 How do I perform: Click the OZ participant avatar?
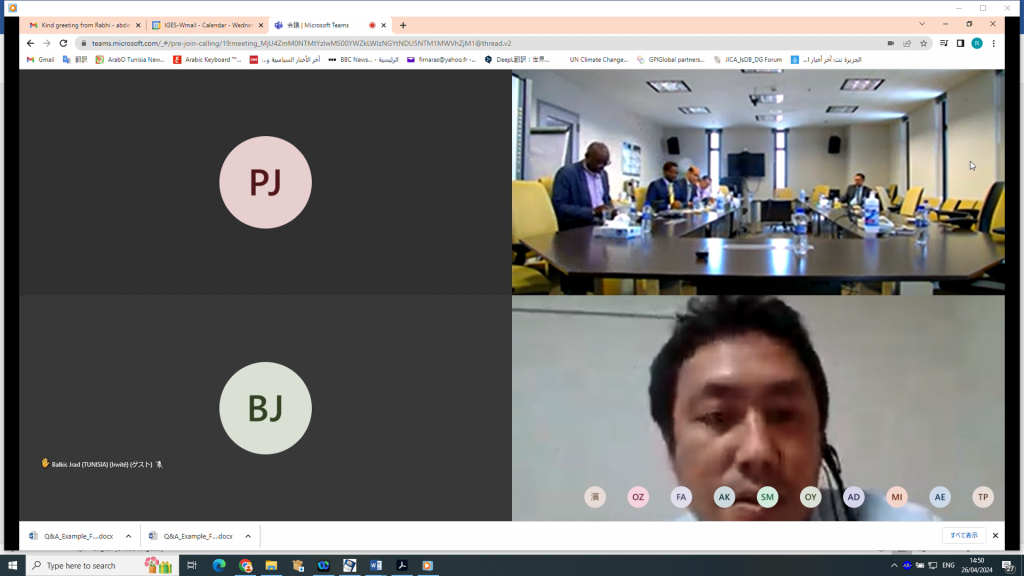tap(638, 497)
